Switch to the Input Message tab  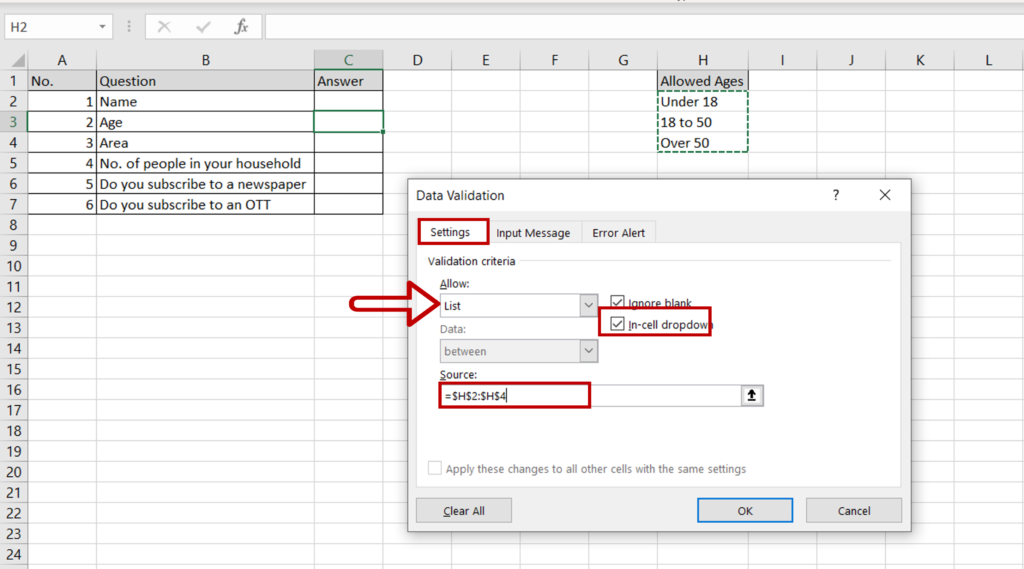coord(533,233)
